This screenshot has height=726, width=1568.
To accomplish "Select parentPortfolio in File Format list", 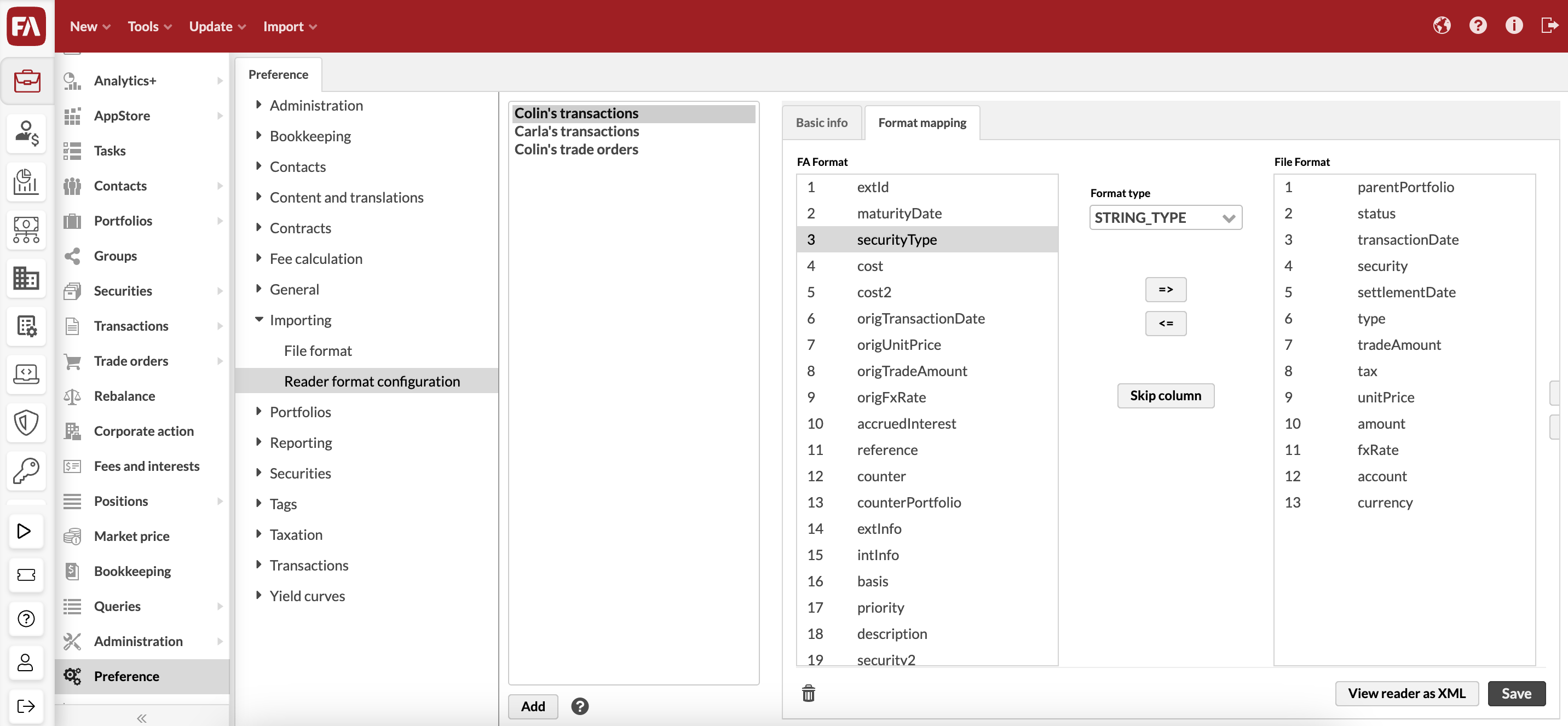I will (1404, 187).
